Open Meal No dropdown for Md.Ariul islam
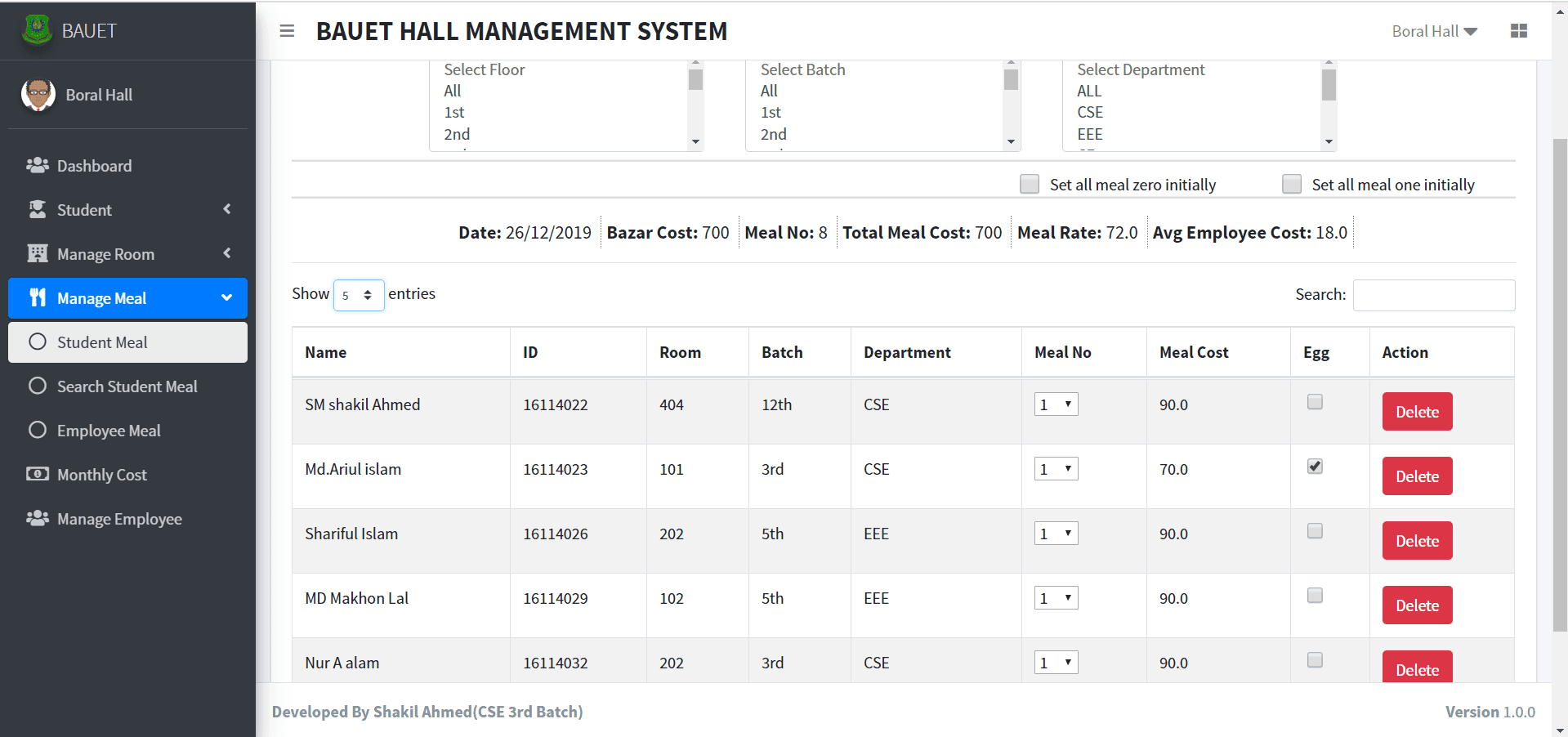1568x737 pixels. (1057, 468)
